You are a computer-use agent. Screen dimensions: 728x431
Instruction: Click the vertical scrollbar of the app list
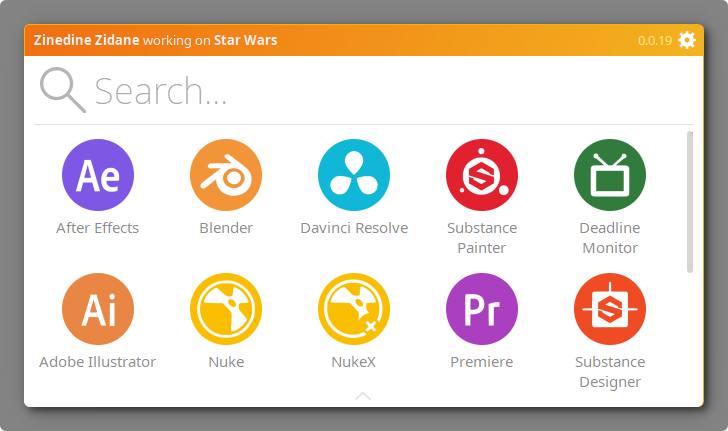coord(689,200)
